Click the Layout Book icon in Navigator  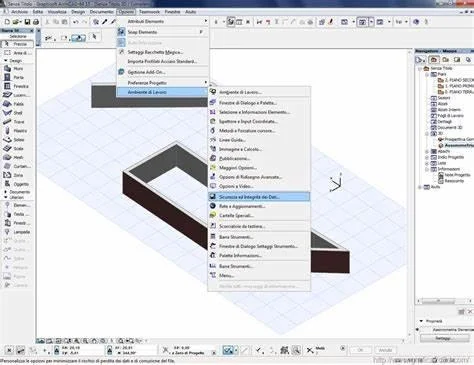[x=457, y=60]
